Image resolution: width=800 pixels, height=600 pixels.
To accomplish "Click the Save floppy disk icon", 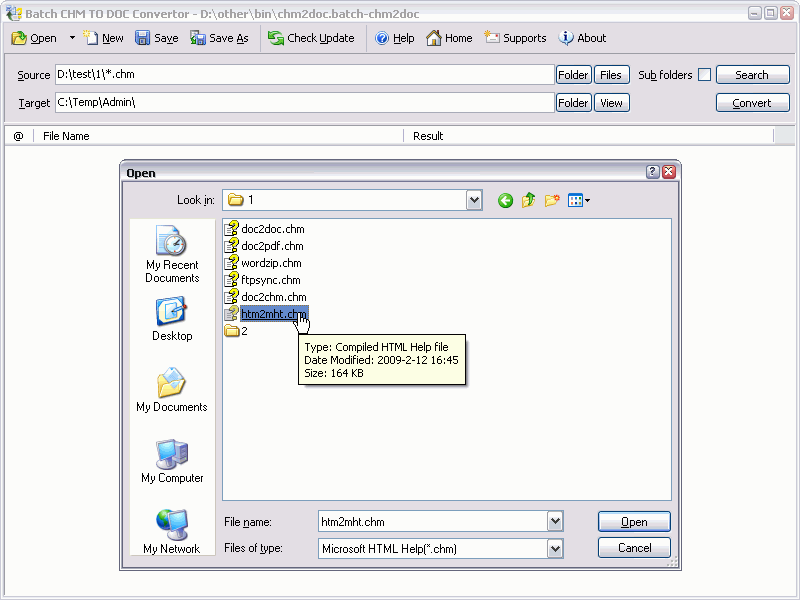I will [142, 38].
